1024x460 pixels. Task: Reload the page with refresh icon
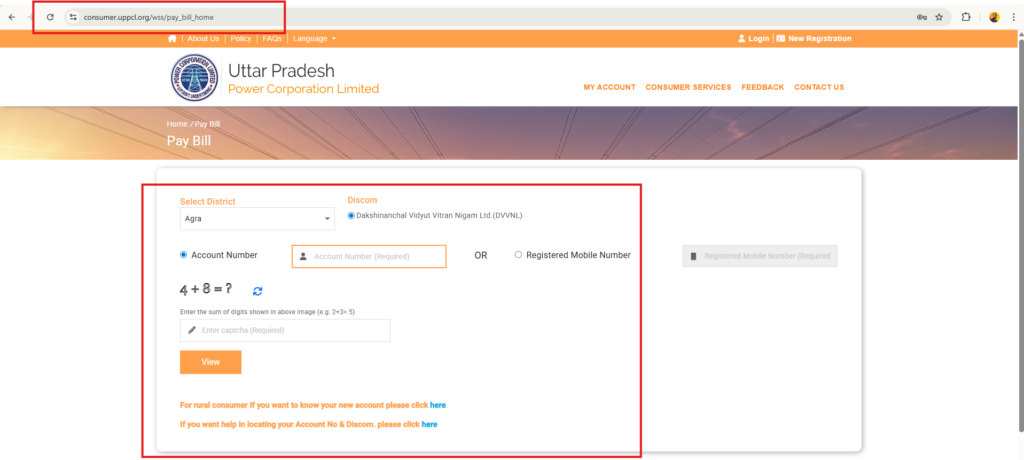click(x=50, y=18)
